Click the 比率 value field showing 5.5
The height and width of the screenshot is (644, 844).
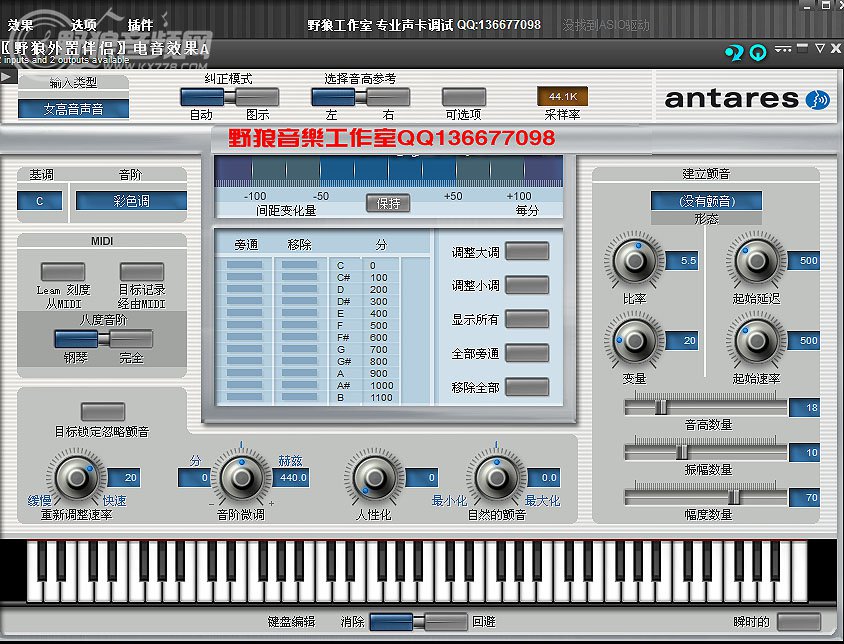[x=682, y=261]
